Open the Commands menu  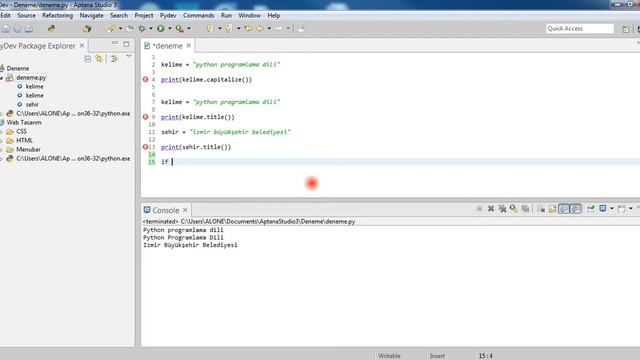point(199,16)
